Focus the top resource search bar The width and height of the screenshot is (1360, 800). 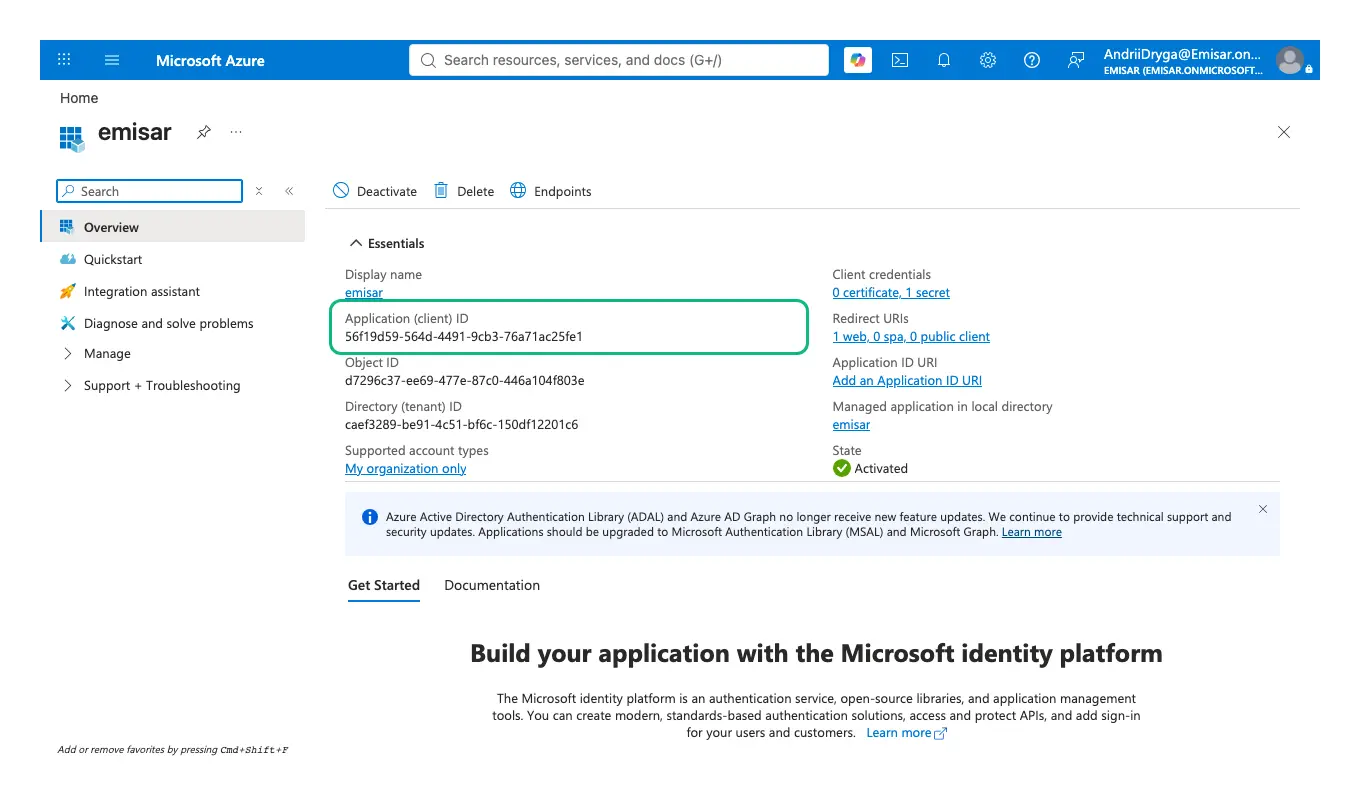(619, 60)
